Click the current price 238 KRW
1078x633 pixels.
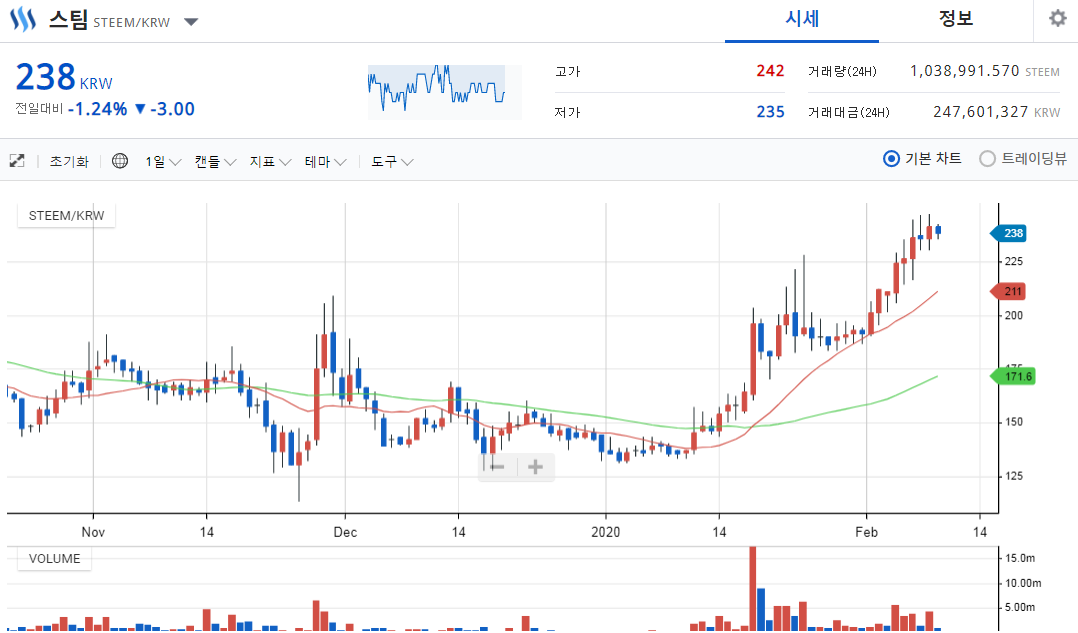64,77
